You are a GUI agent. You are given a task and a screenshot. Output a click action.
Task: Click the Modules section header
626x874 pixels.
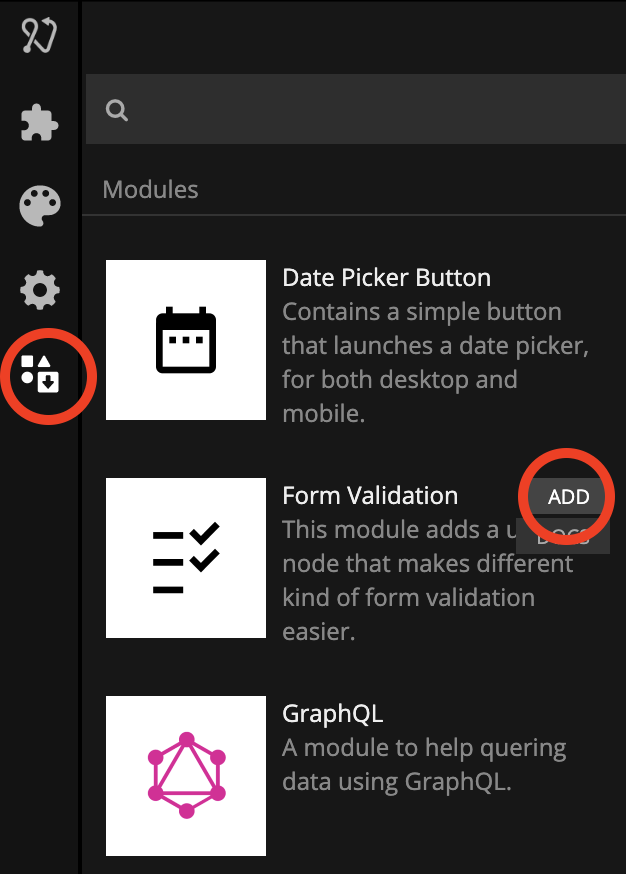[150, 189]
